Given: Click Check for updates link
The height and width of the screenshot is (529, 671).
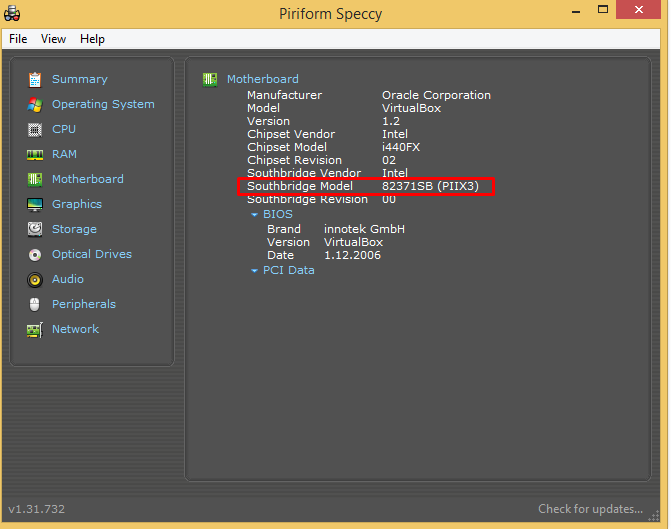Looking at the screenshot, I should [590, 509].
